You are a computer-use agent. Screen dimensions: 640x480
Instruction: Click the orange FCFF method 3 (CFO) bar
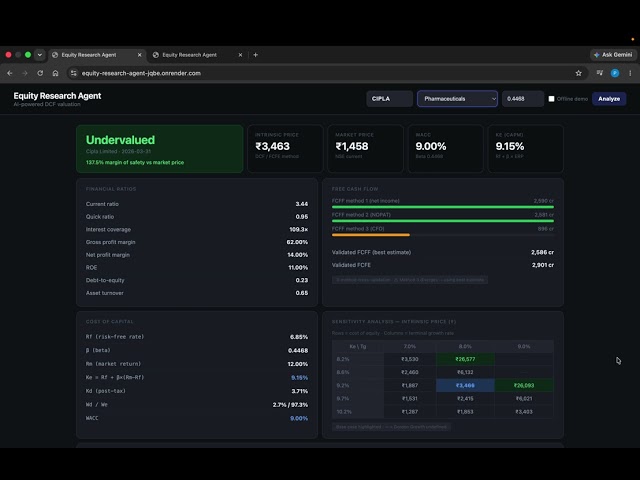(x=371, y=235)
